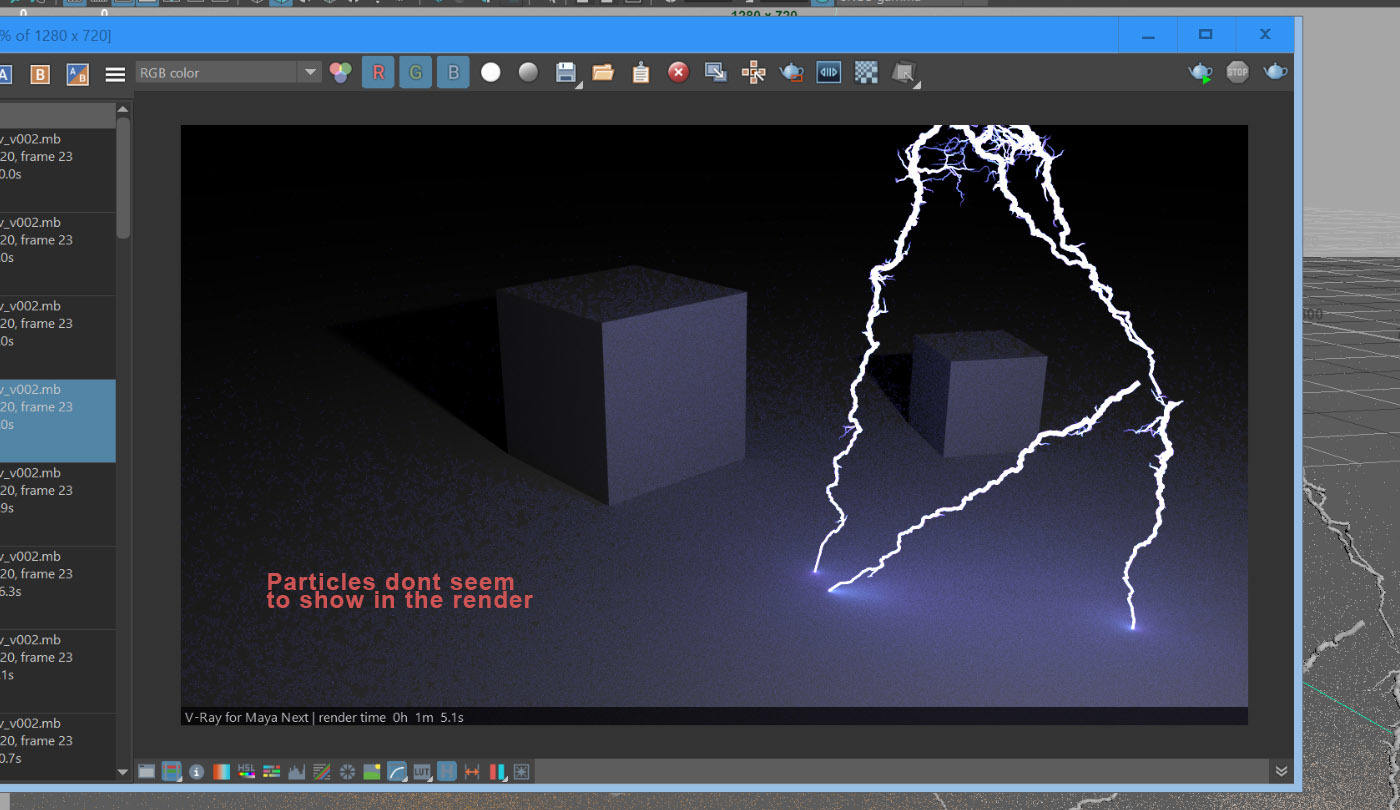This screenshot has height=810, width=1400.
Task: Show the corrections control window icon
Action: pyautogui.click(x=147, y=771)
